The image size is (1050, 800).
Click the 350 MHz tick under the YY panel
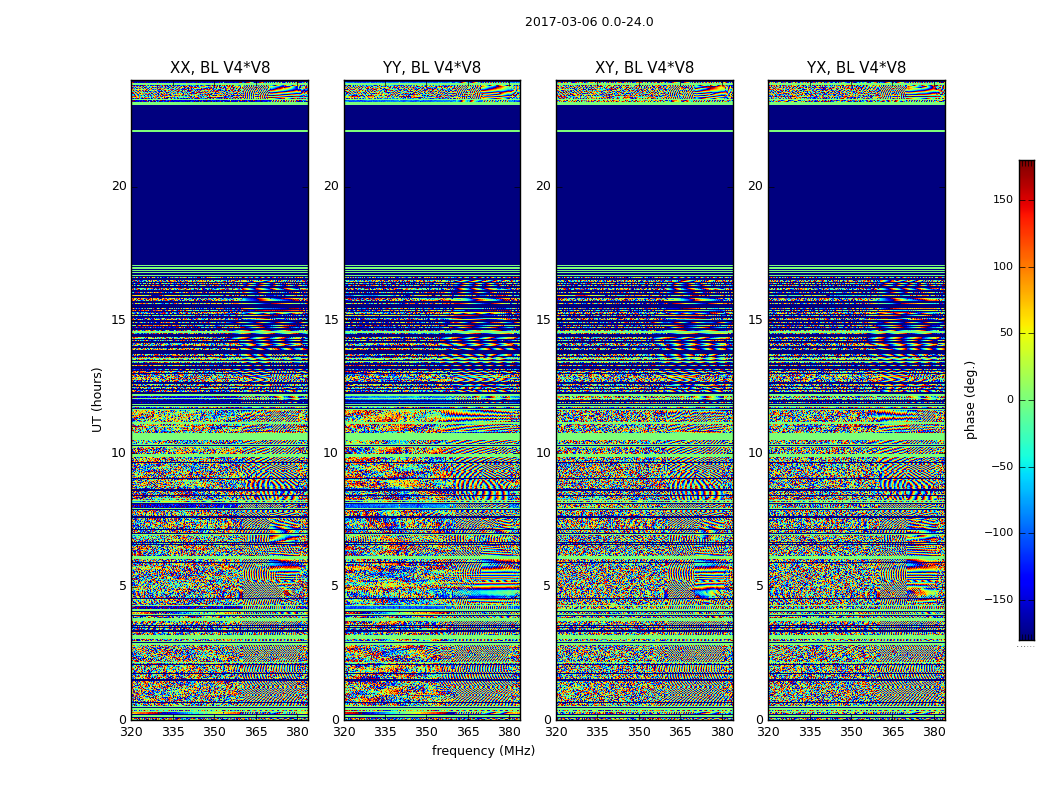click(427, 732)
